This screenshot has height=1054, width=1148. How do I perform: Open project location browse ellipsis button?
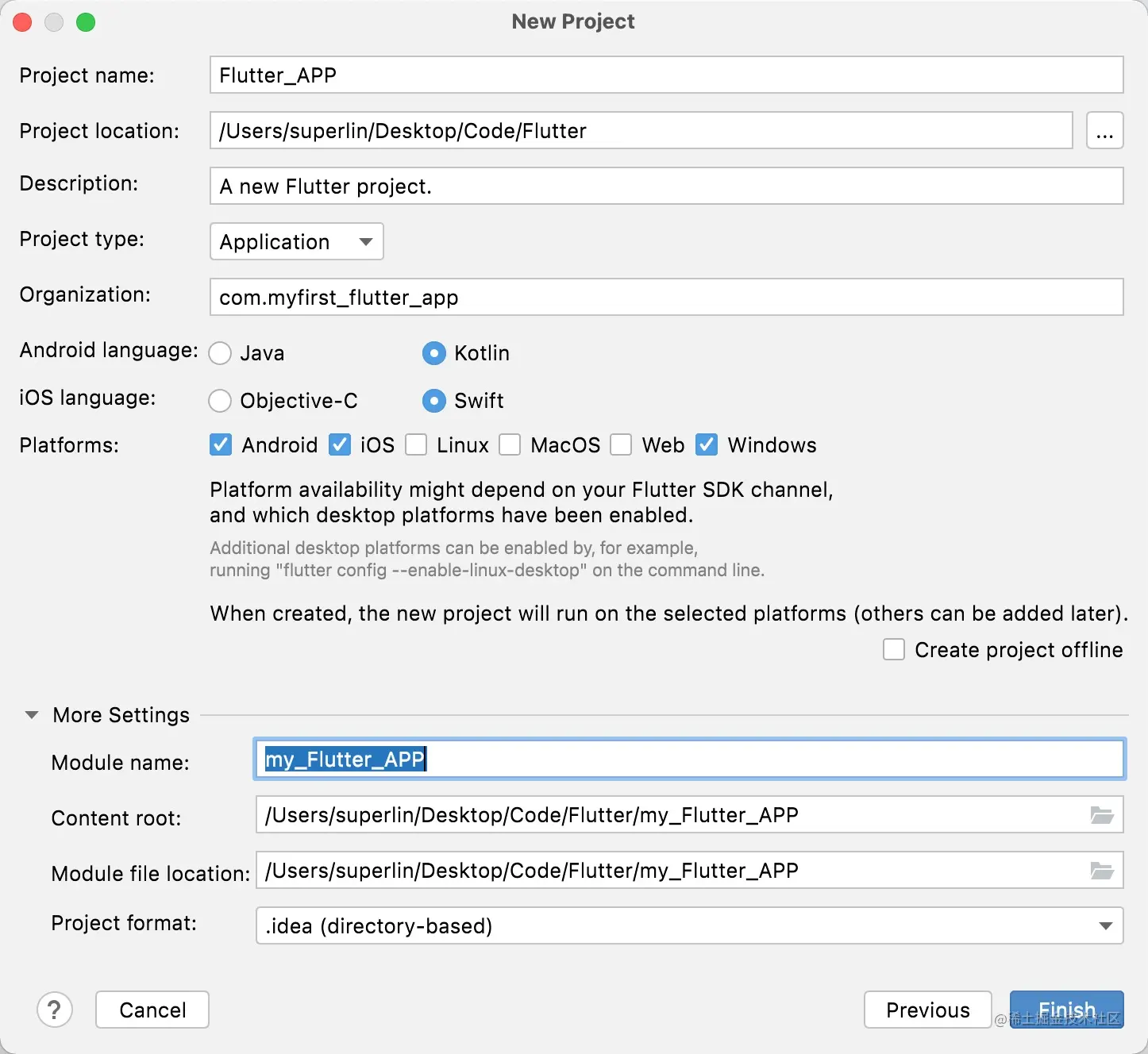tap(1104, 131)
